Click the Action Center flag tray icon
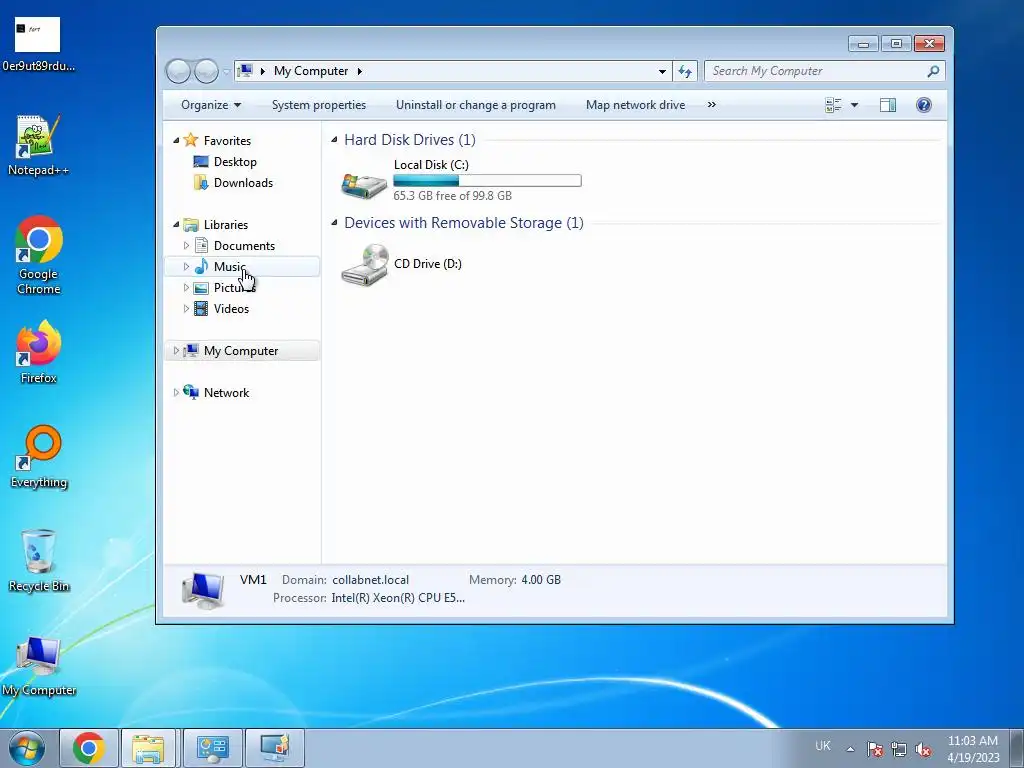Viewport: 1024px width, 768px height. point(874,748)
